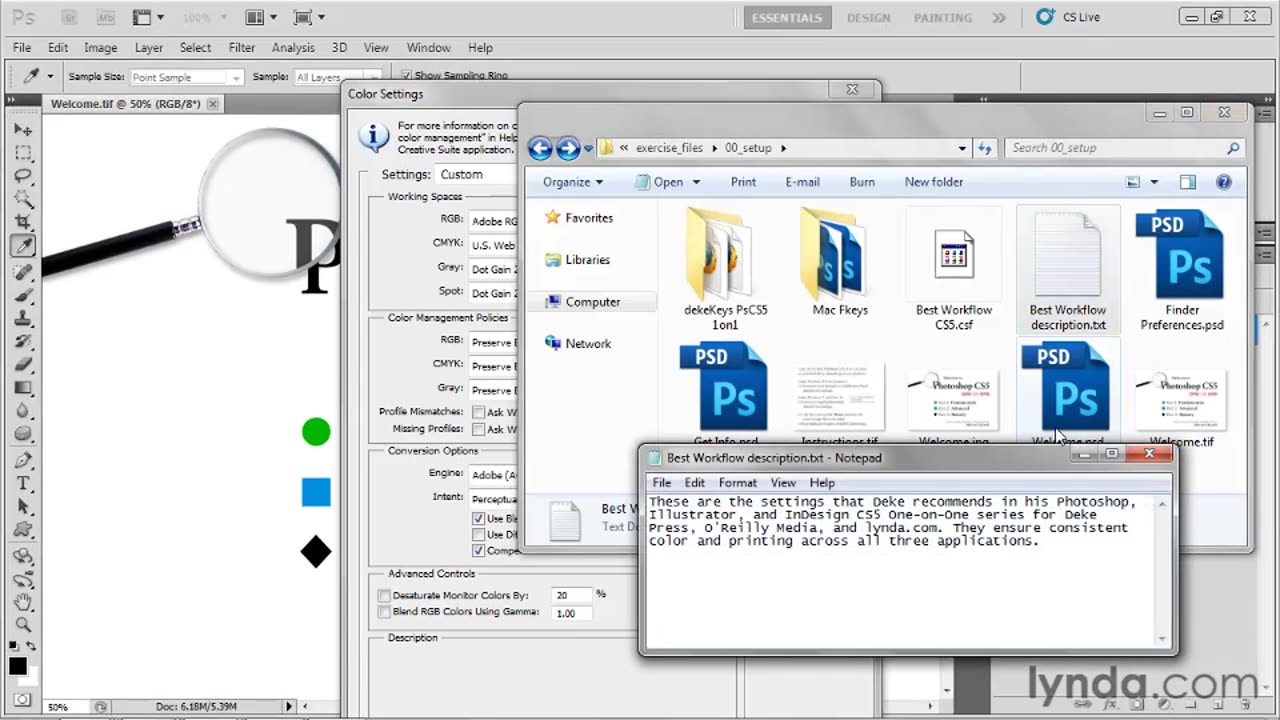Select the Dodge tool
The image size is (1280, 720).
tap(23, 434)
